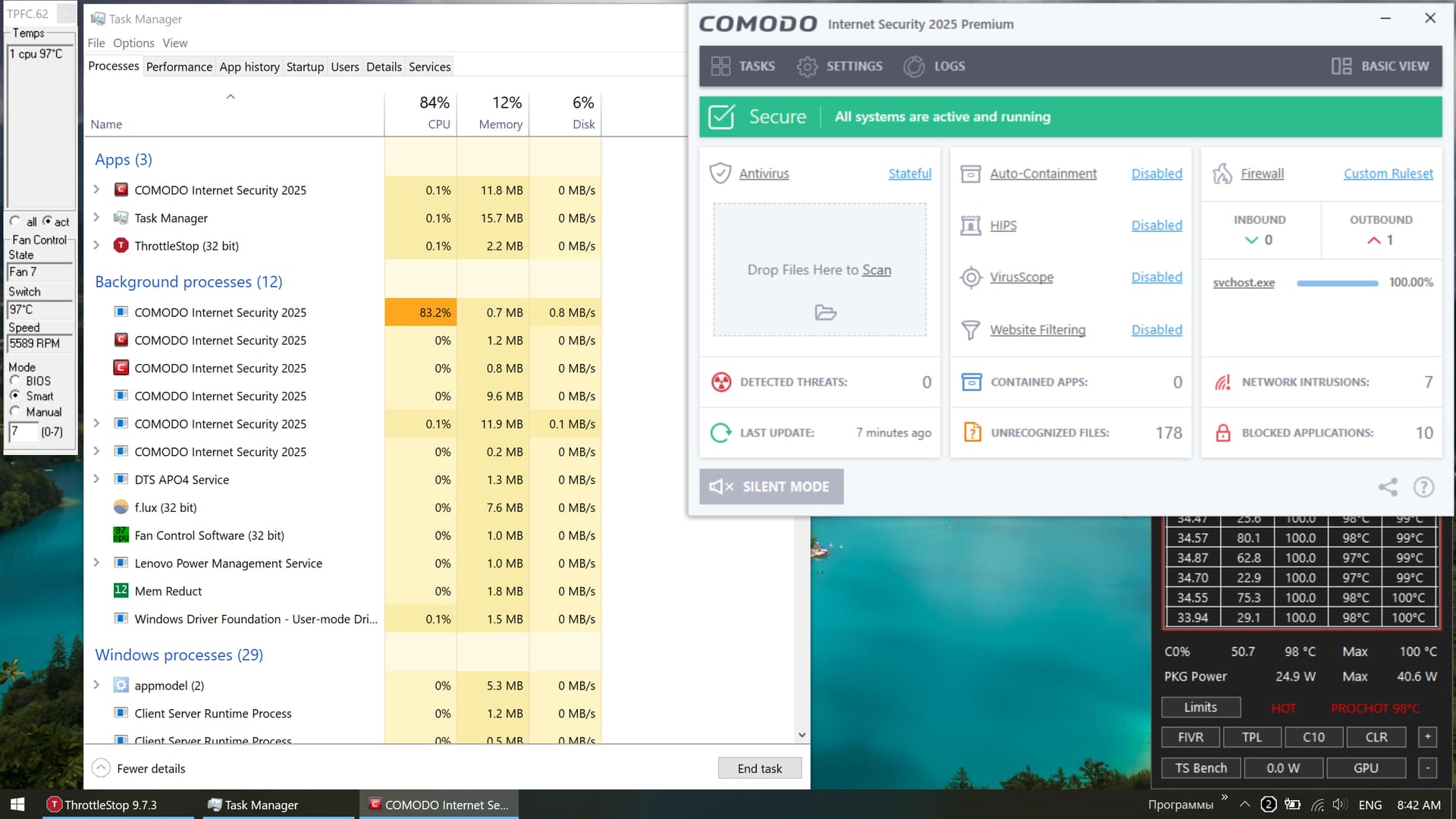Click the manual fan level input field
This screenshot has height=819, width=1456.
(23, 432)
